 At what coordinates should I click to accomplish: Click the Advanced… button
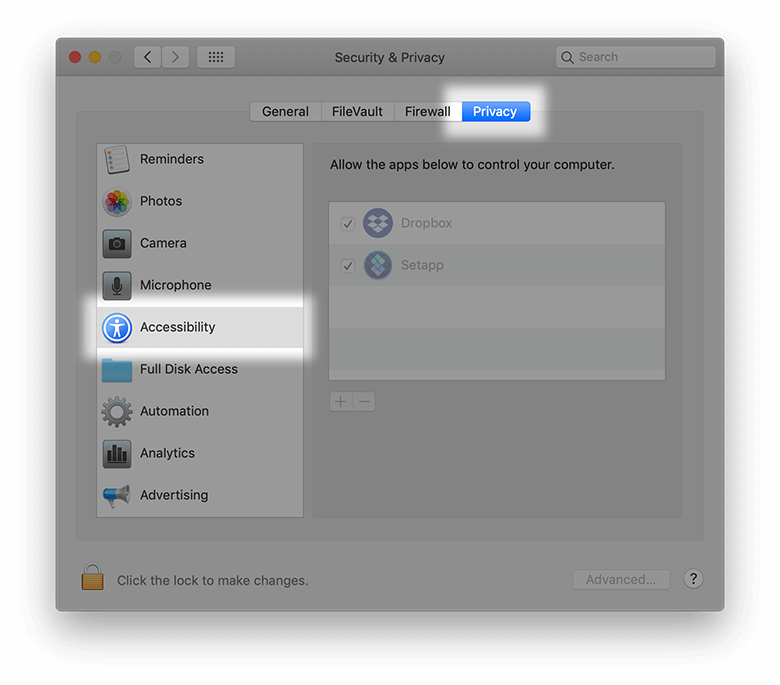coord(621,579)
